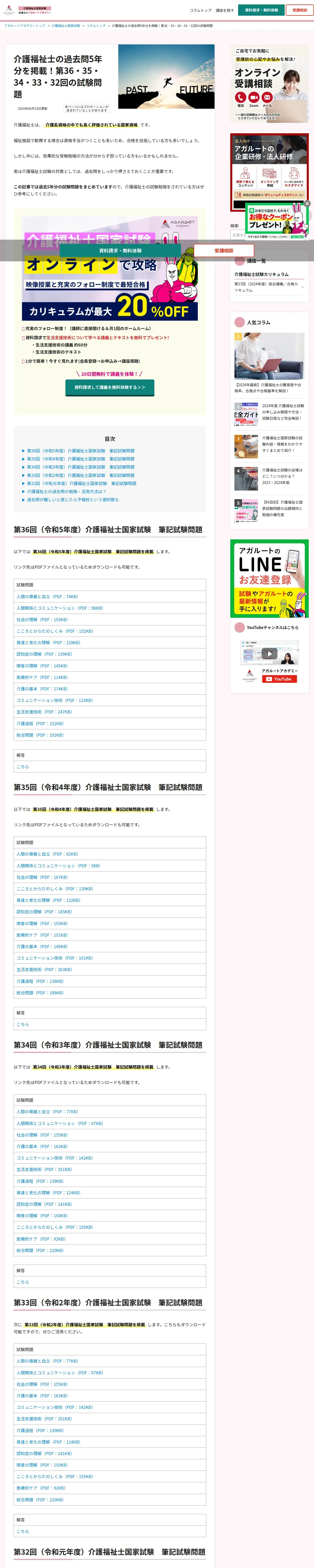Click the header 受講相談 button
Screen dimensions: 314x1568
(x=299, y=10)
